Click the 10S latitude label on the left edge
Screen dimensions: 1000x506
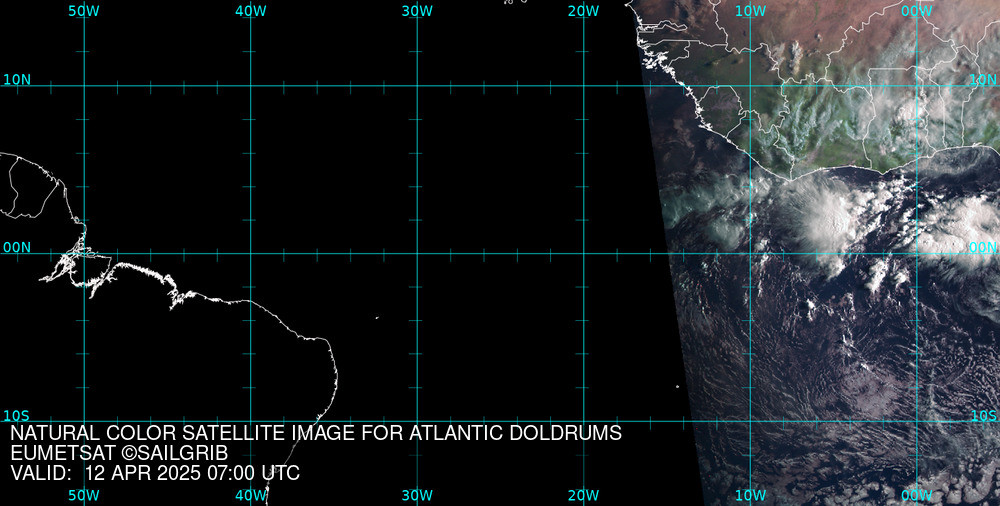(17, 416)
